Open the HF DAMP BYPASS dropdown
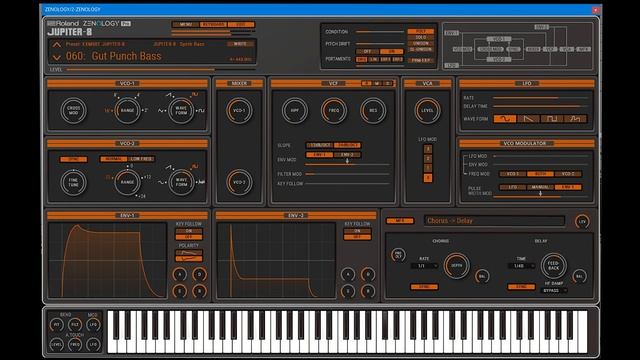This screenshot has height=360, width=640. pyautogui.click(x=553, y=291)
